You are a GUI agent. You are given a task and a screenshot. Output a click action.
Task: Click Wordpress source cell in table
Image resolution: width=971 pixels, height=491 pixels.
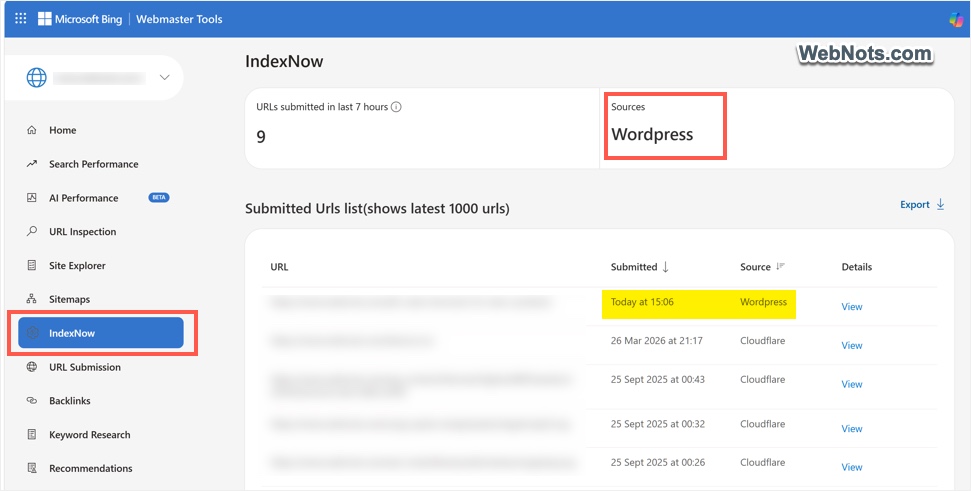(x=764, y=302)
